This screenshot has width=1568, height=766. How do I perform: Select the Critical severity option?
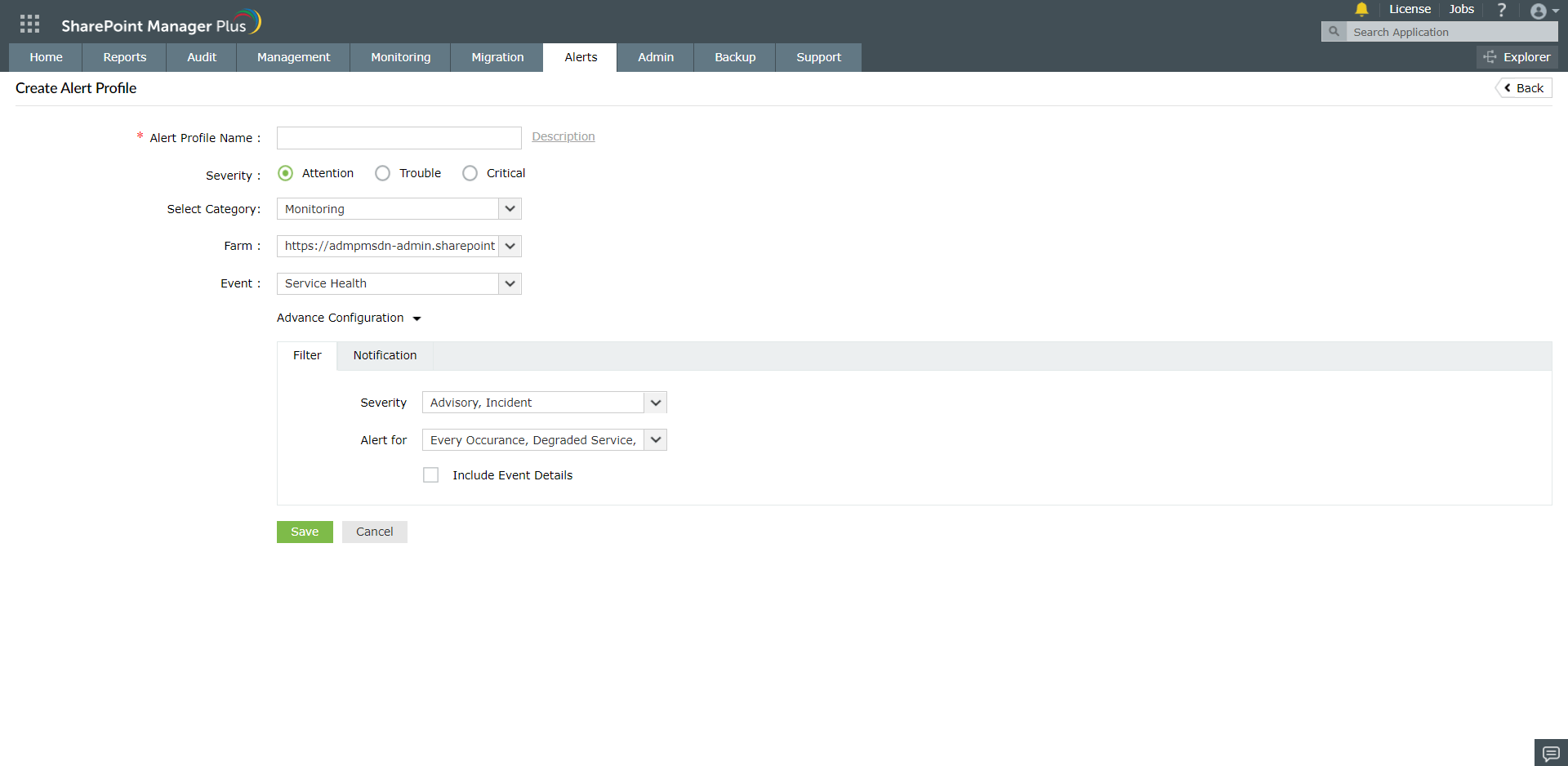tap(470, 173)
